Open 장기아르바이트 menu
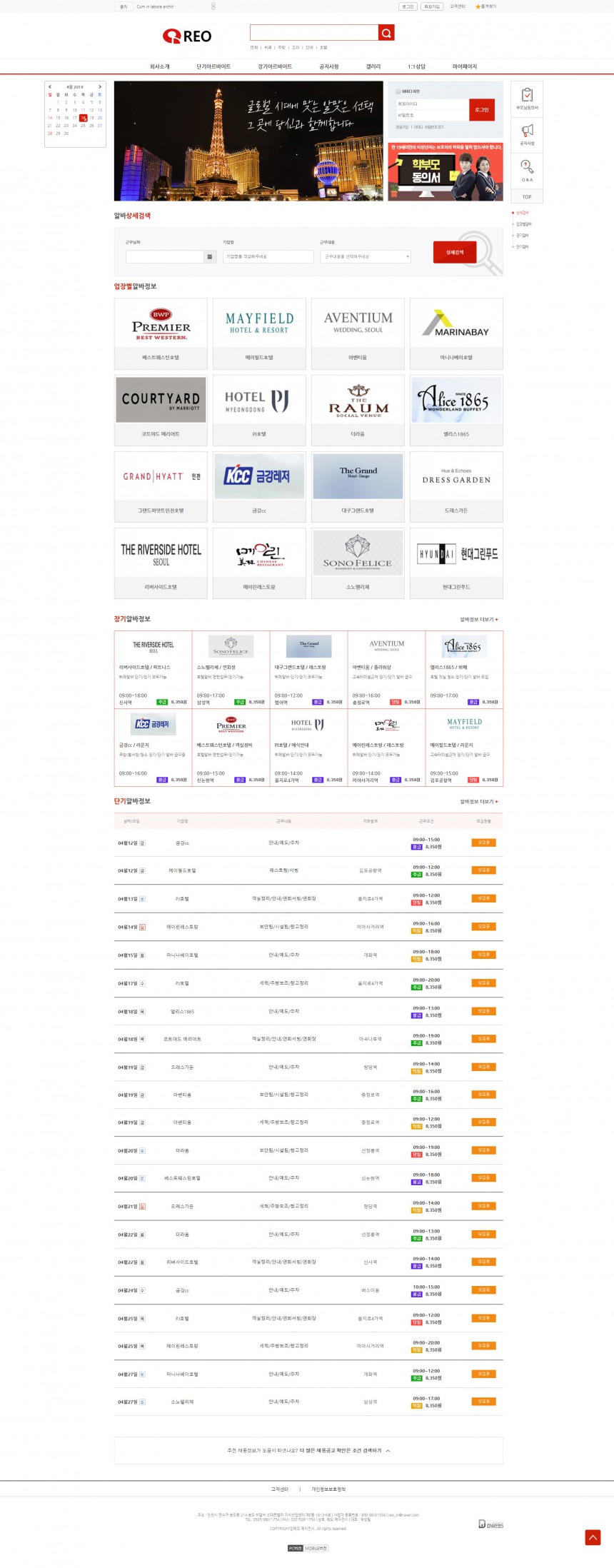The width and height of the screenshot is (614, 1568). click(x=275, y=66)
